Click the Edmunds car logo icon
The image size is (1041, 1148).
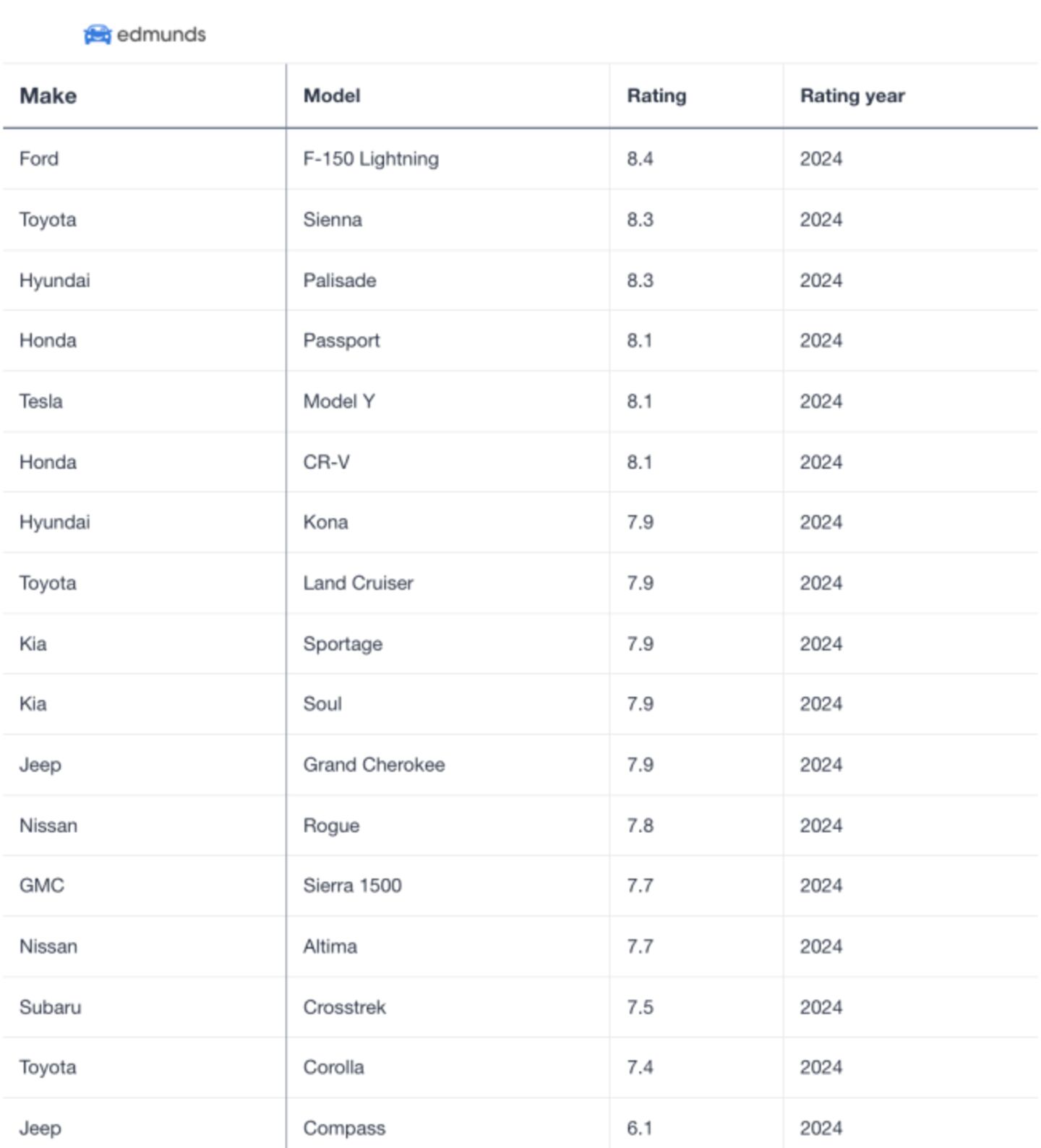tap(98, 35)
